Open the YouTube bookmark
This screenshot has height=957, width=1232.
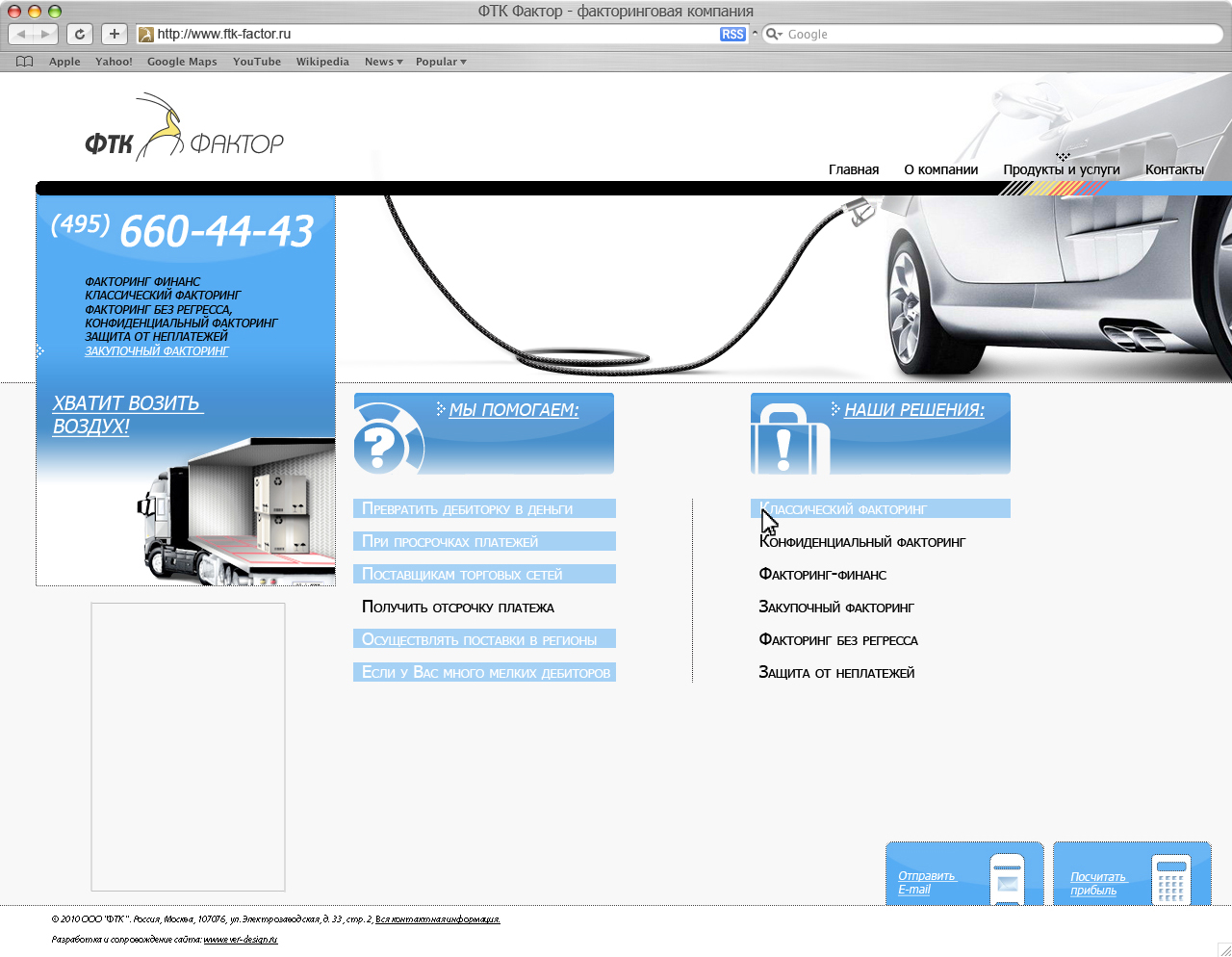coord(257,62)
